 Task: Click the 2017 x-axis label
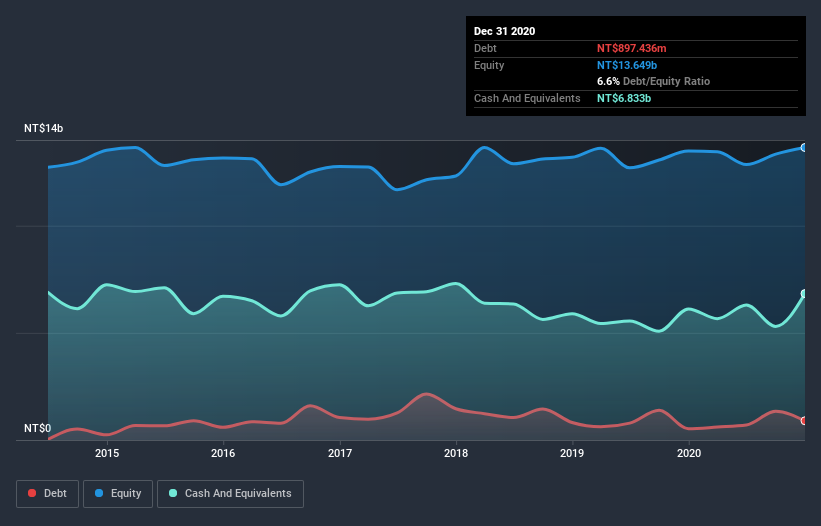[x=340, y=453]
